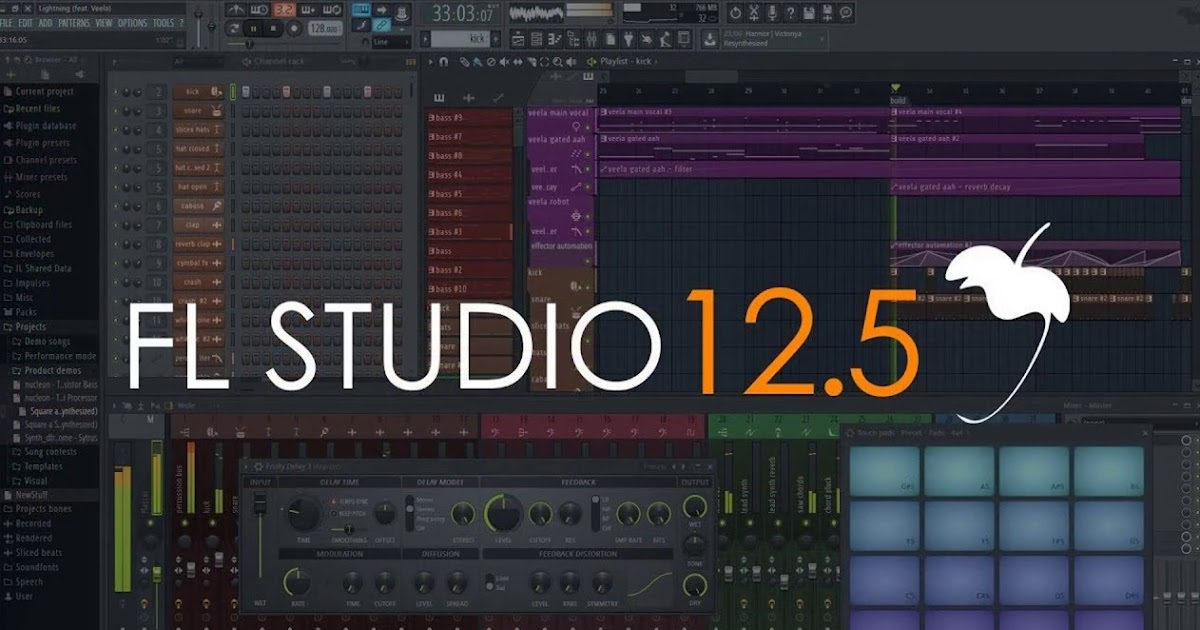Viewport: 1200px width, 630px height.
Task: Select bass #9 pattern in picker
Action: pyautogui.click(x=469, y=117)
